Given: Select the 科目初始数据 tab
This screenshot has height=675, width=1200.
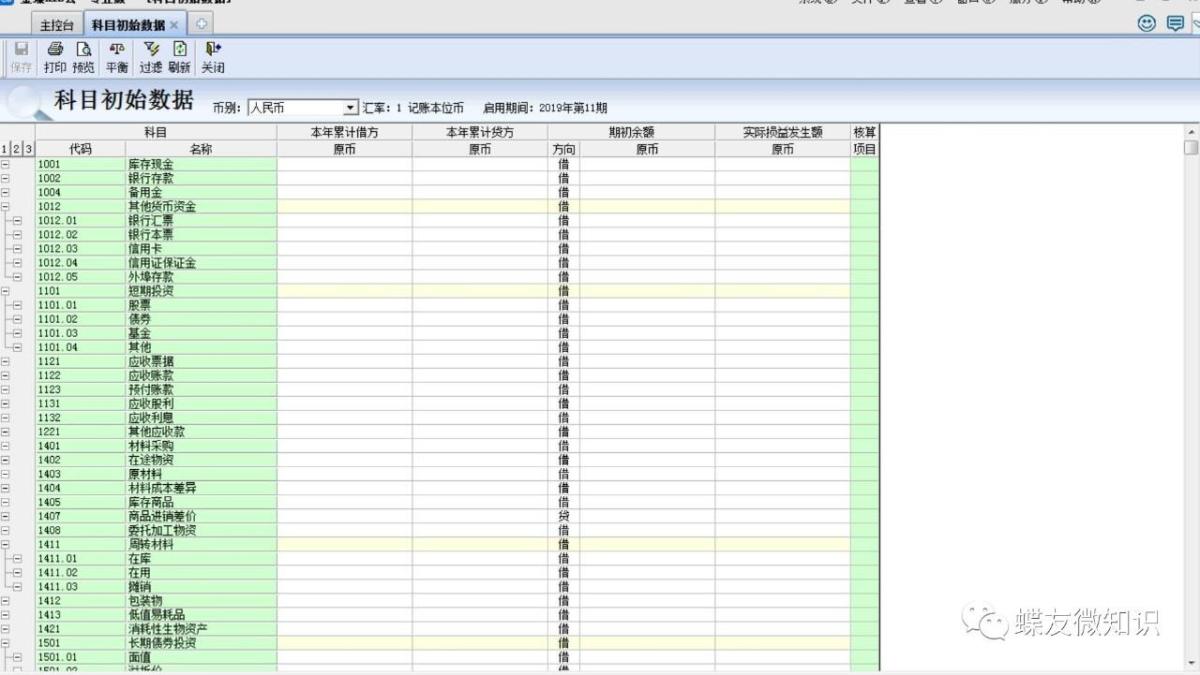Looking at the screenshot, I should coord(128,25).
